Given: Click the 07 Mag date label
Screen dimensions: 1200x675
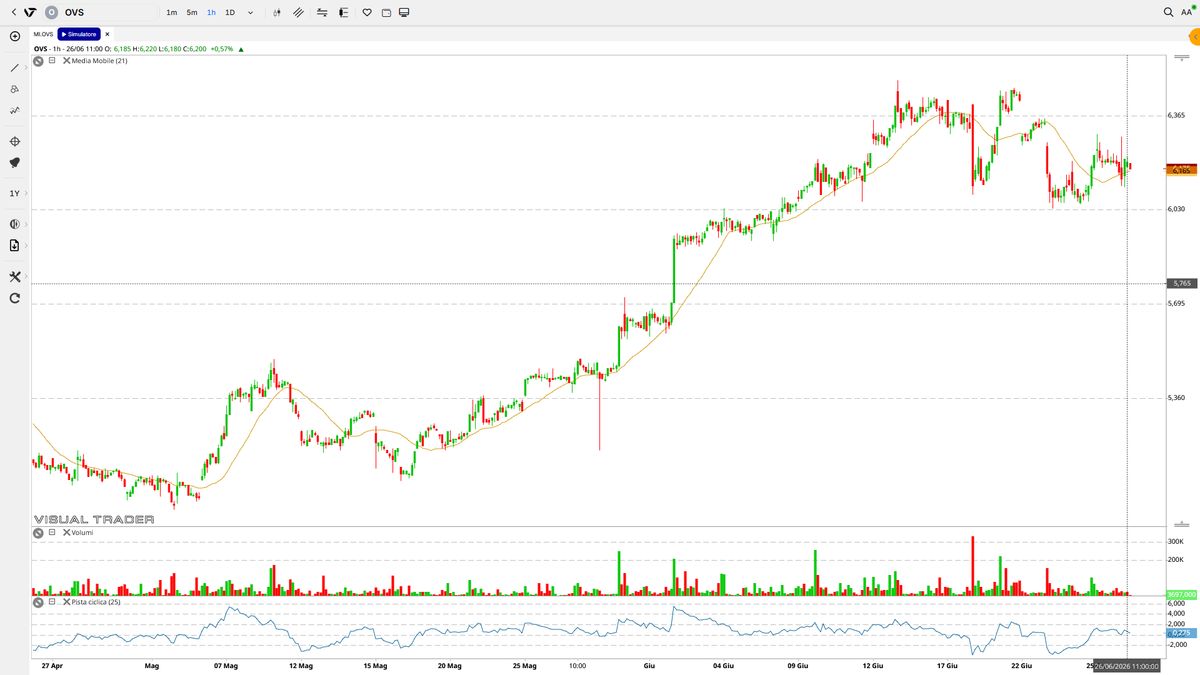Looking at the screenshot, I should point(225,665).
